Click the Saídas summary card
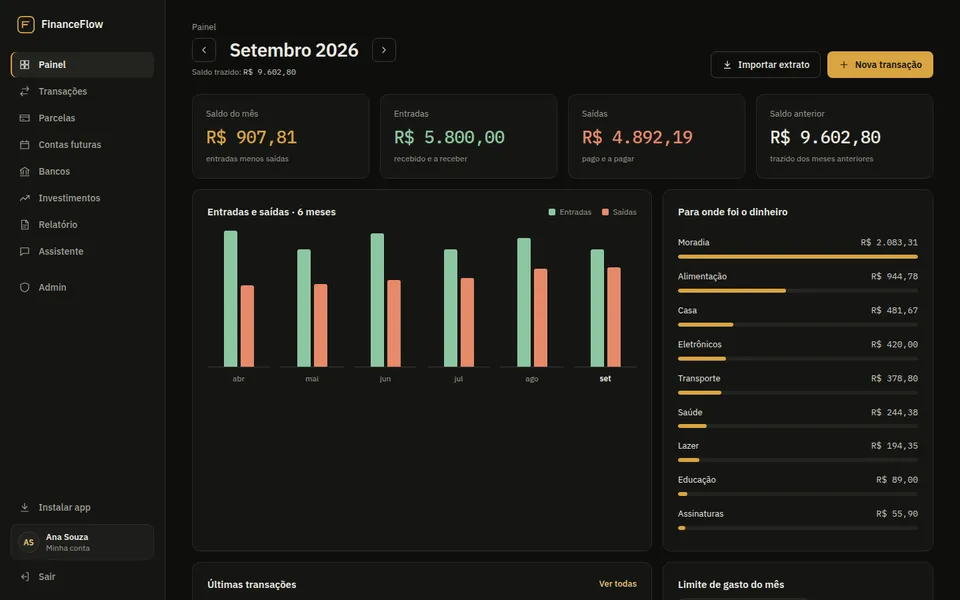 656,137
